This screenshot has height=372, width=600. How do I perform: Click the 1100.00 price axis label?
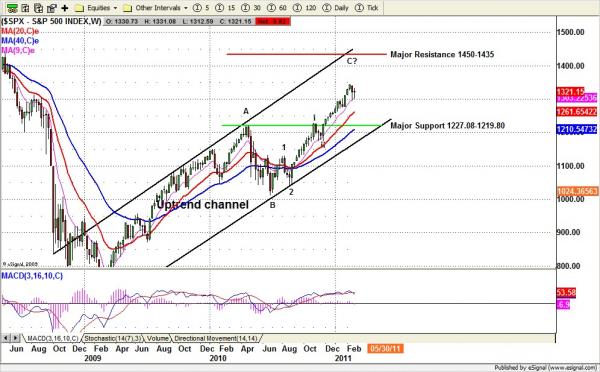(x=571, y=166)
